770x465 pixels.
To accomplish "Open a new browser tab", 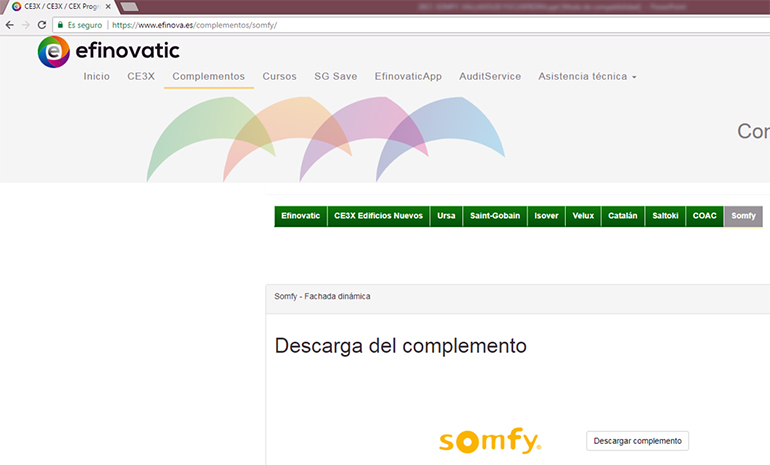I will (x=129, y=6).
